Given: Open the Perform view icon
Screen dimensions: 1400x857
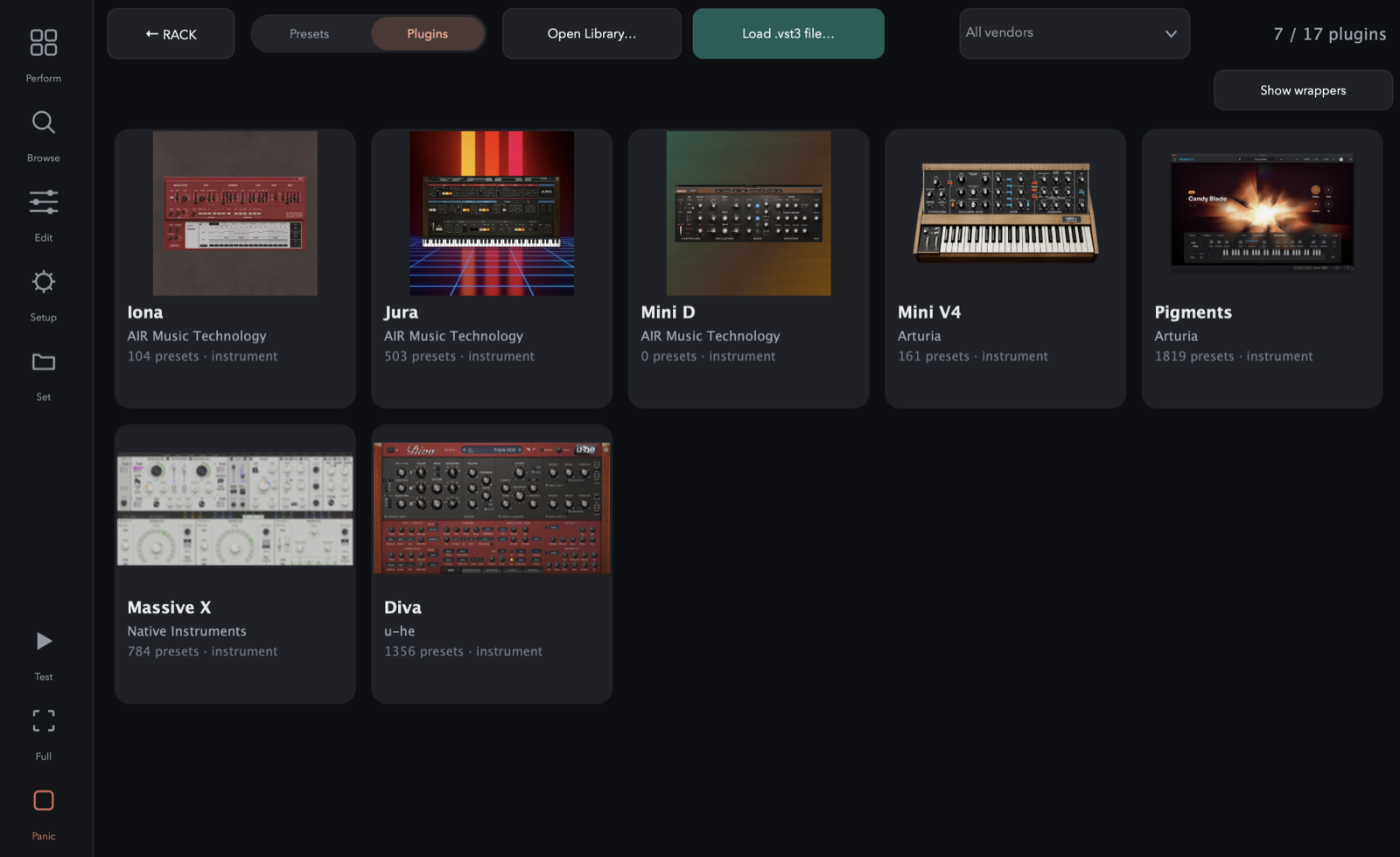Looking at the screenshot, I should [x=43, y=43].
